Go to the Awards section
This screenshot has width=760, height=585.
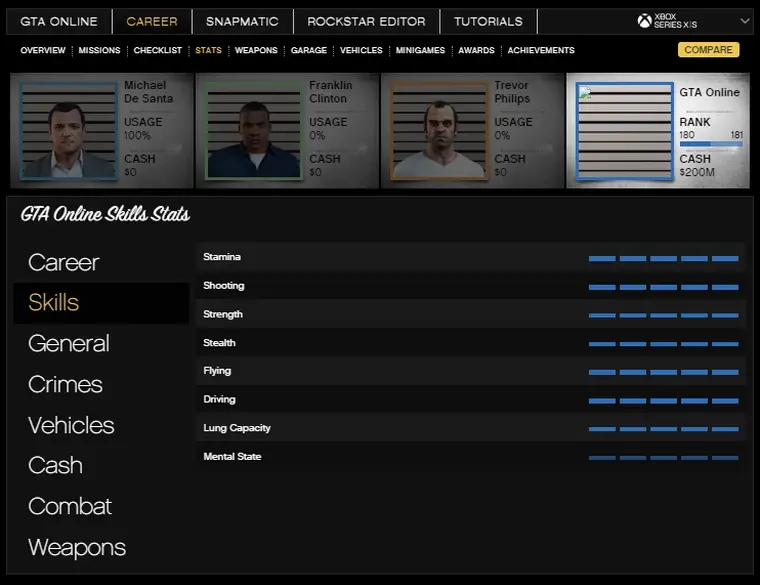click(476, 50)
